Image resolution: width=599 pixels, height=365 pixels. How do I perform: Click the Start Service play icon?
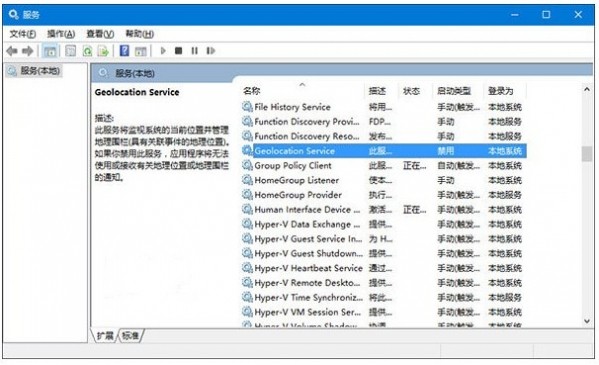point(163,50)
